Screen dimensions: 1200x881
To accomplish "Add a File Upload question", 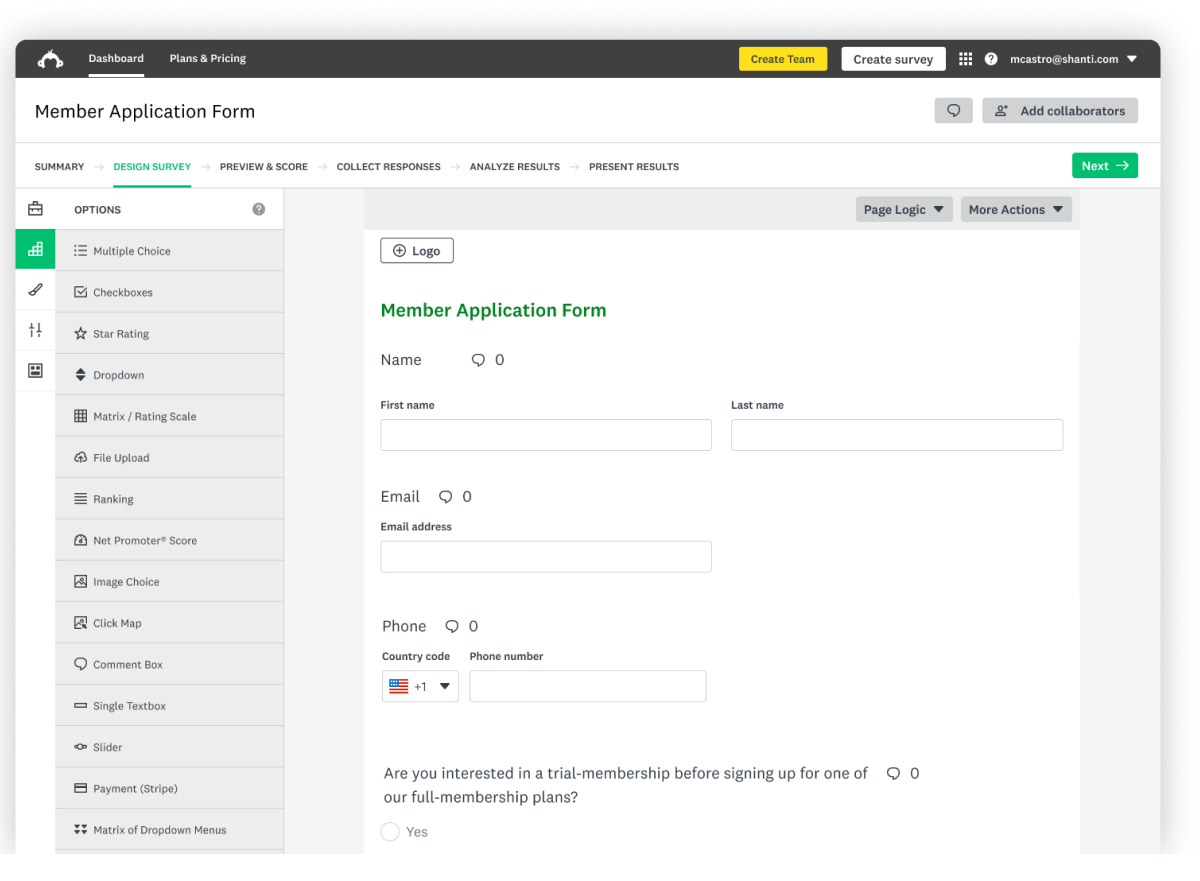I will coord(169,458).
